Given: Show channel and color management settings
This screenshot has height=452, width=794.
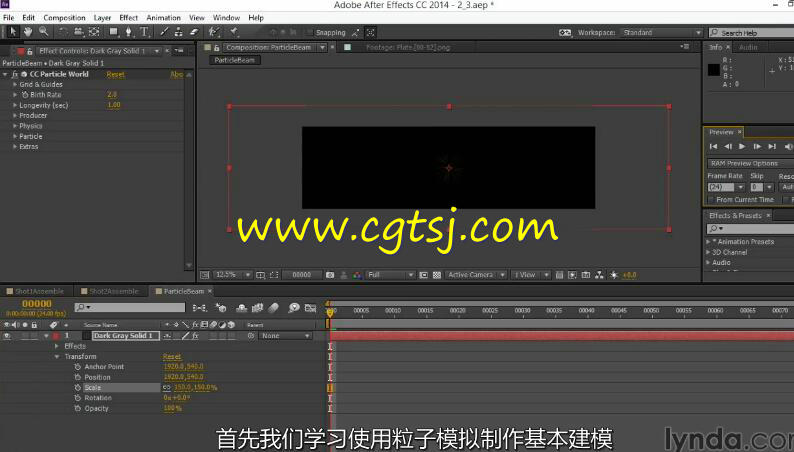Looking at the screenshot, I should click(358, 275).
